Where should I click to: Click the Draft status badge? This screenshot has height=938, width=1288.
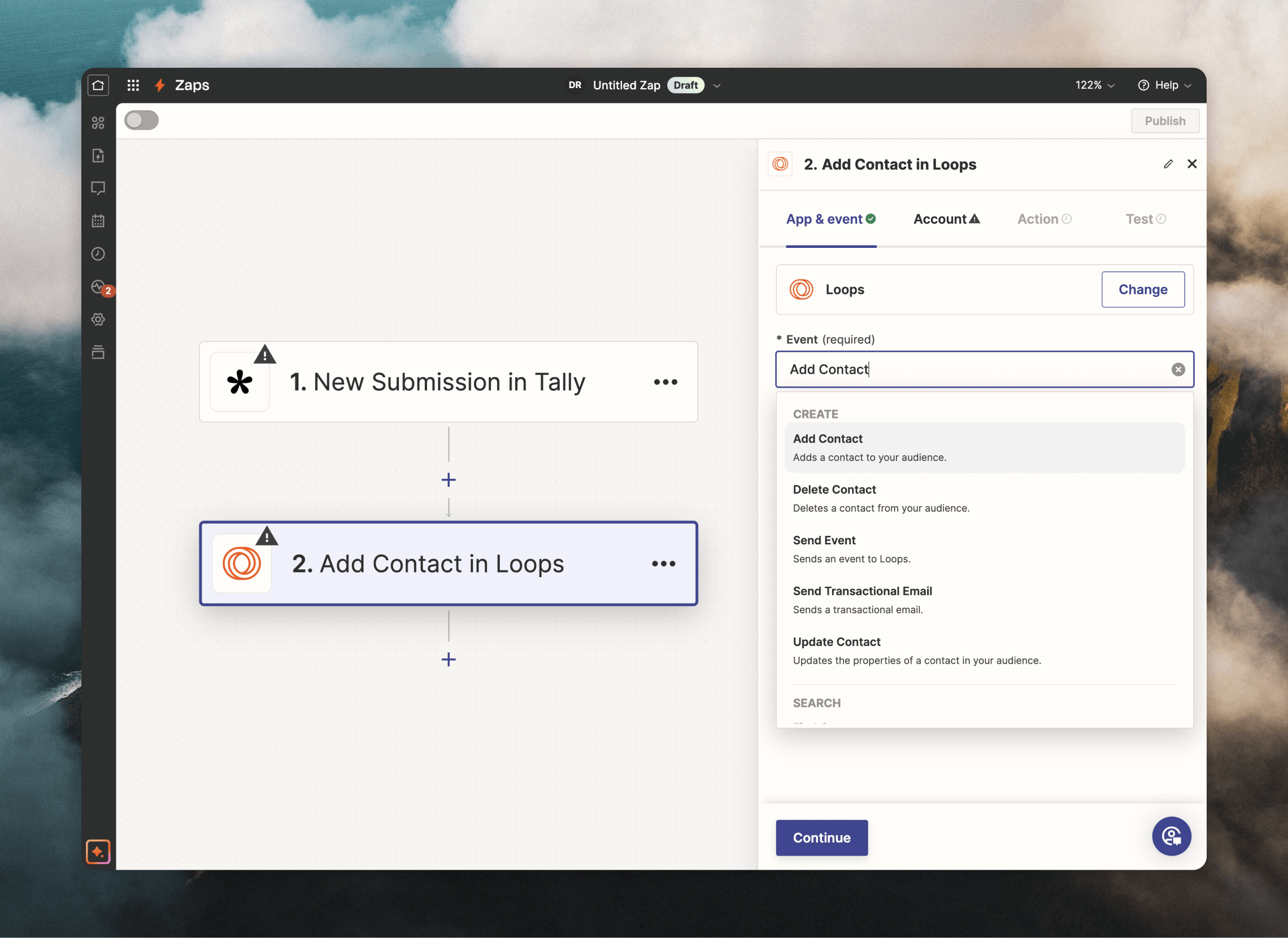coord(685,85)
